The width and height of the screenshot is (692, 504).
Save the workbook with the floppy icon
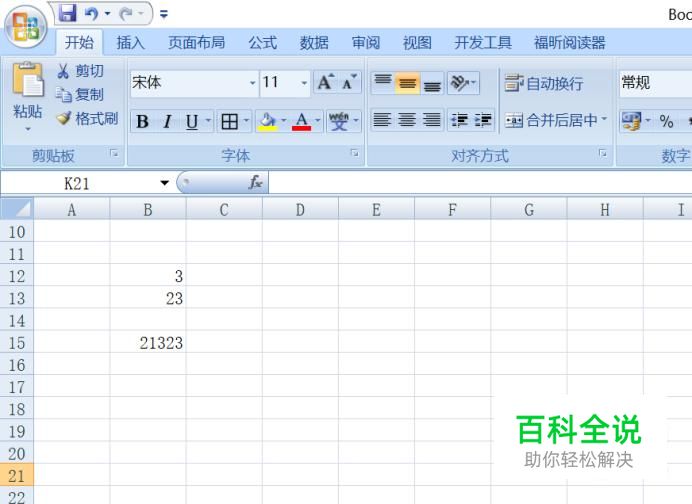[68, 13]
